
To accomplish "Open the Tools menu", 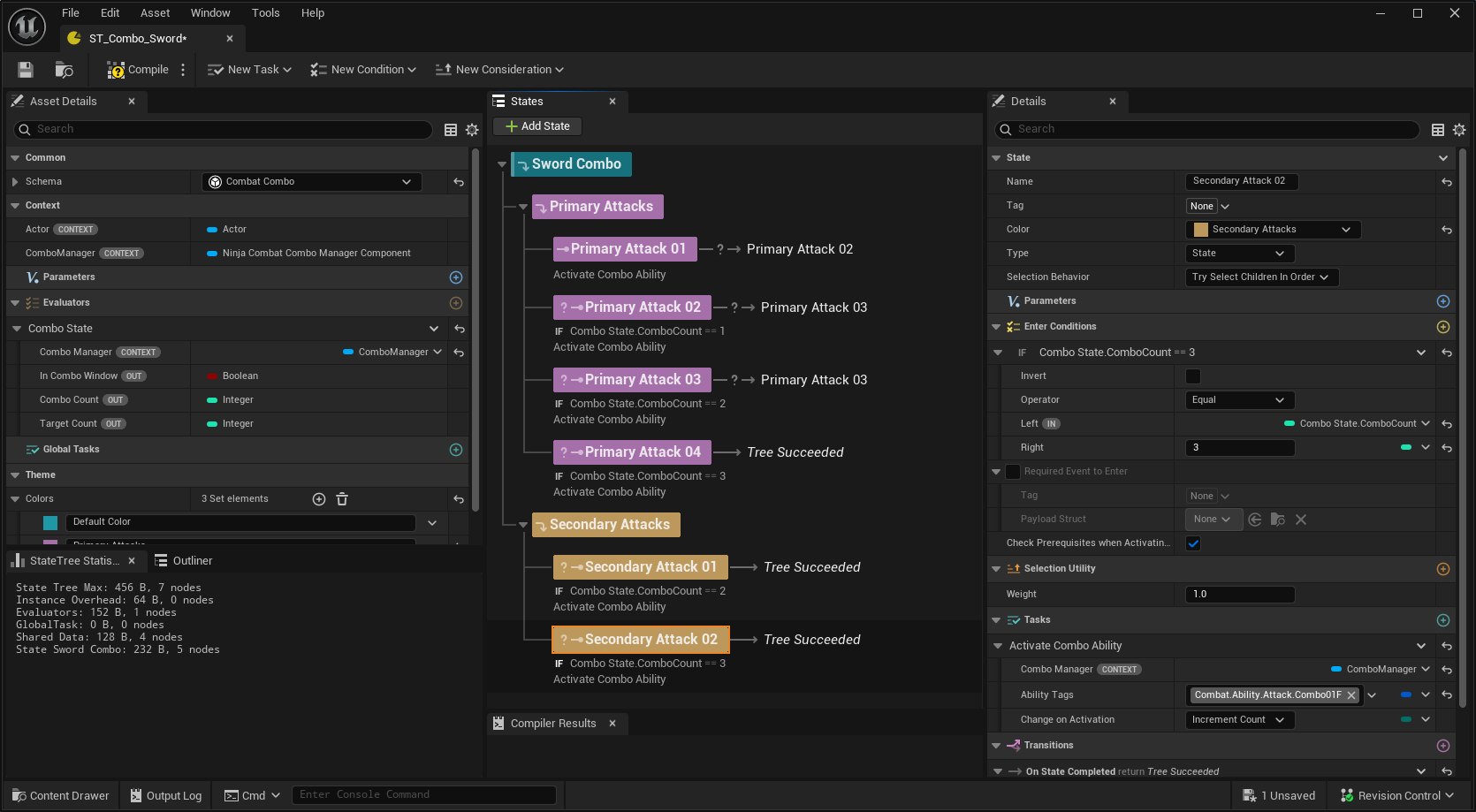I will 265,13.
